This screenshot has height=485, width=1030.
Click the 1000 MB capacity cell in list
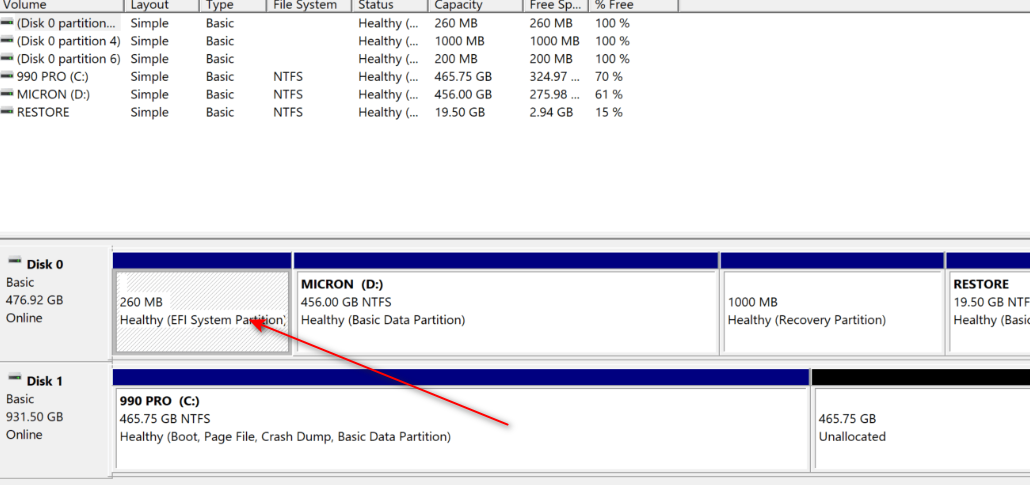(459, 41)
